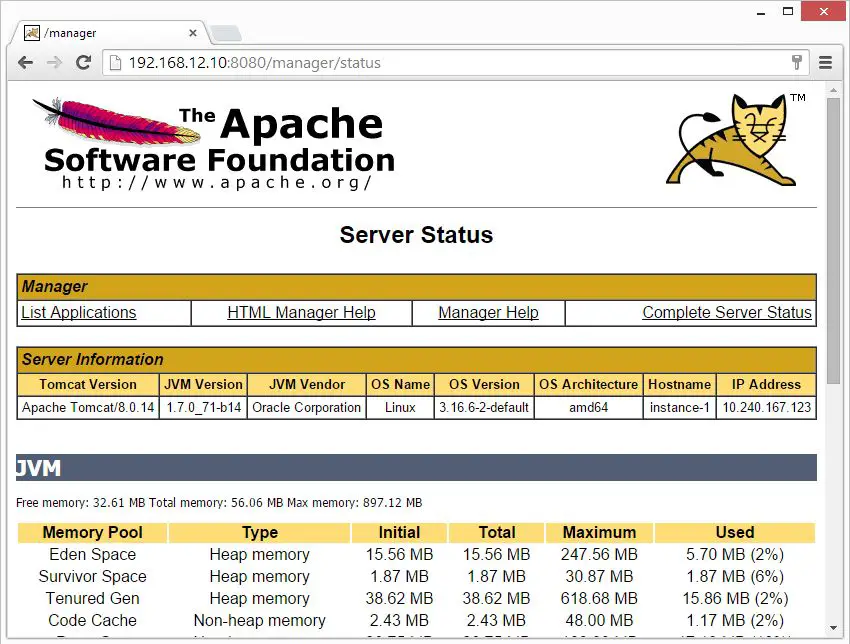Click the 618.68 MB maximum value

pos(599,598)
